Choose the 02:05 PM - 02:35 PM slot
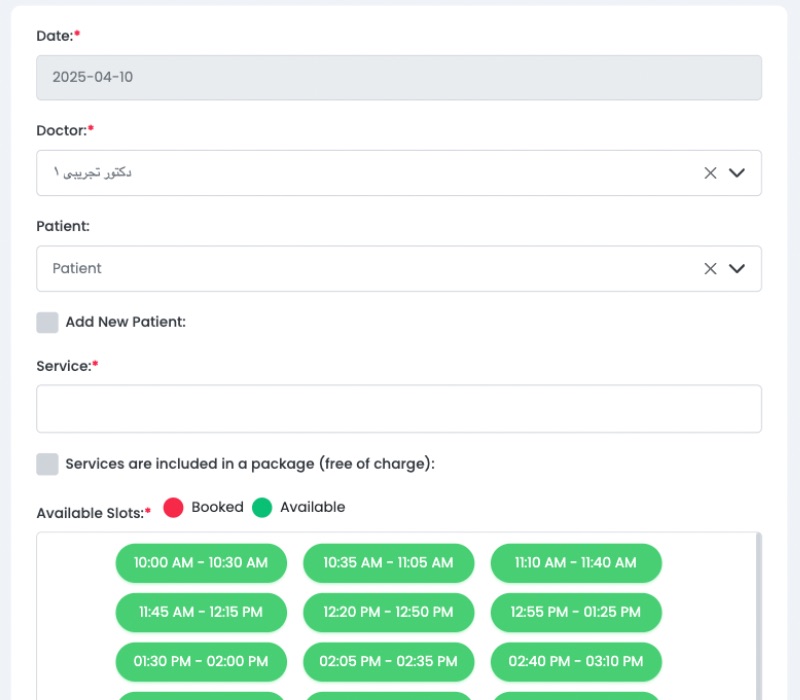The image size is (800, 700). 388,661
